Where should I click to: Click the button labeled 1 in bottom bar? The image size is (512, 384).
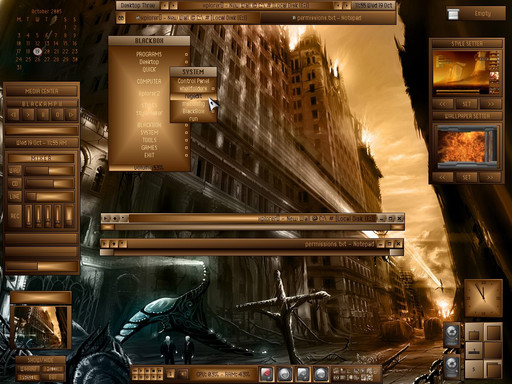tap(170, 374)
